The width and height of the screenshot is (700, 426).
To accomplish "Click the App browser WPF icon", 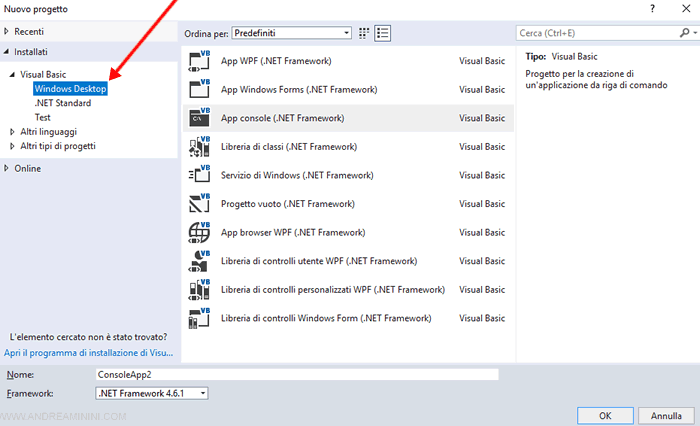I will point(197,233).
